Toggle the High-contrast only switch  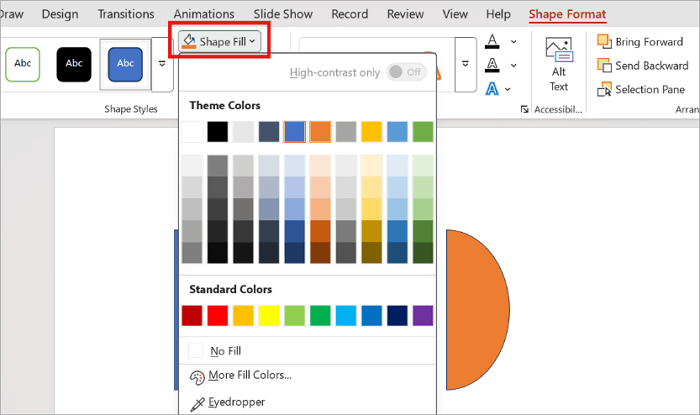[407, 72]
